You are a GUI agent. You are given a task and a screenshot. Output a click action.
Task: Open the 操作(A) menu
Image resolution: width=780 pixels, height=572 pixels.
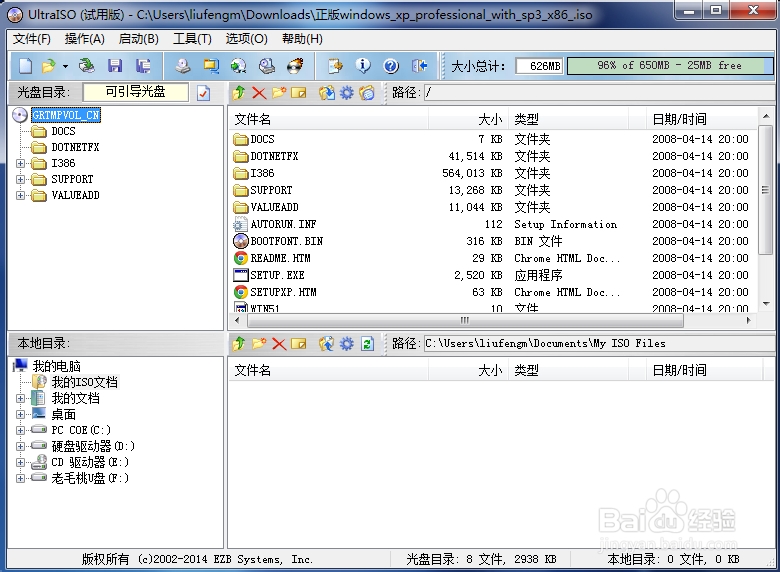pyautogui.click(x=85, y=39)
